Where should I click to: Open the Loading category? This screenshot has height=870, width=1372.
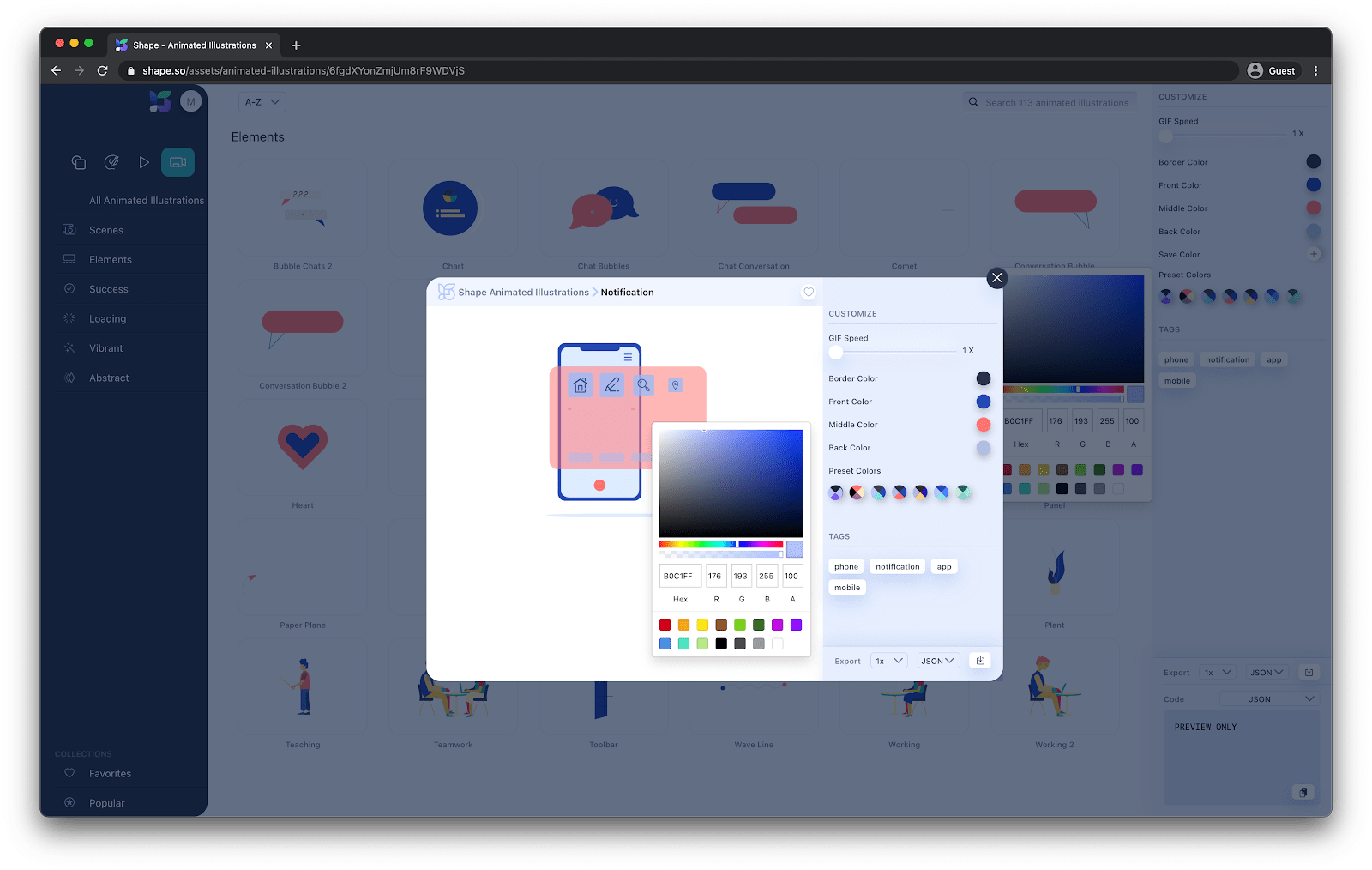pos(107,318)
